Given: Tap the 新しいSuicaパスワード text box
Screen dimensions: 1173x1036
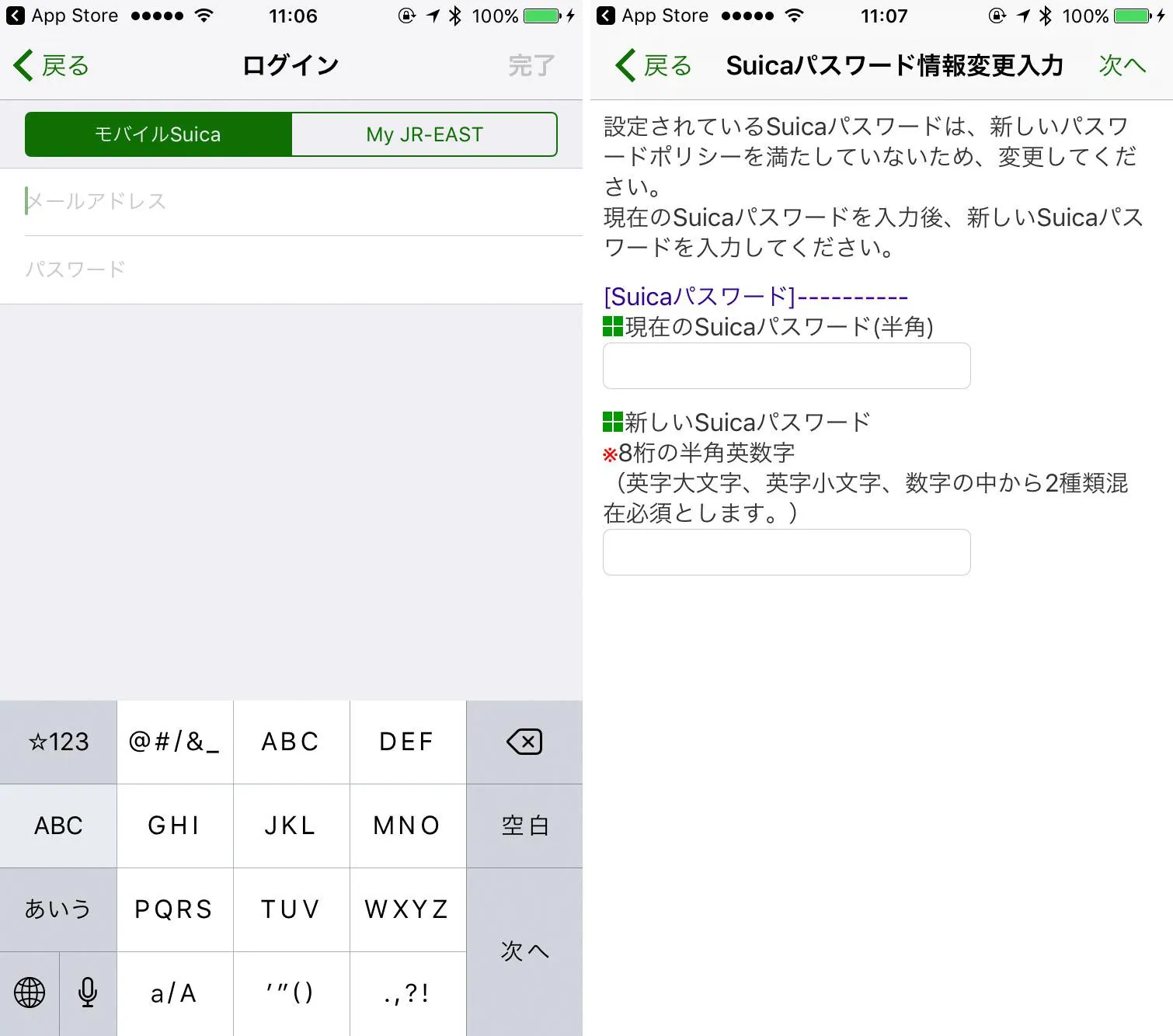Looking at the screenshot, I should pos(786,552).
